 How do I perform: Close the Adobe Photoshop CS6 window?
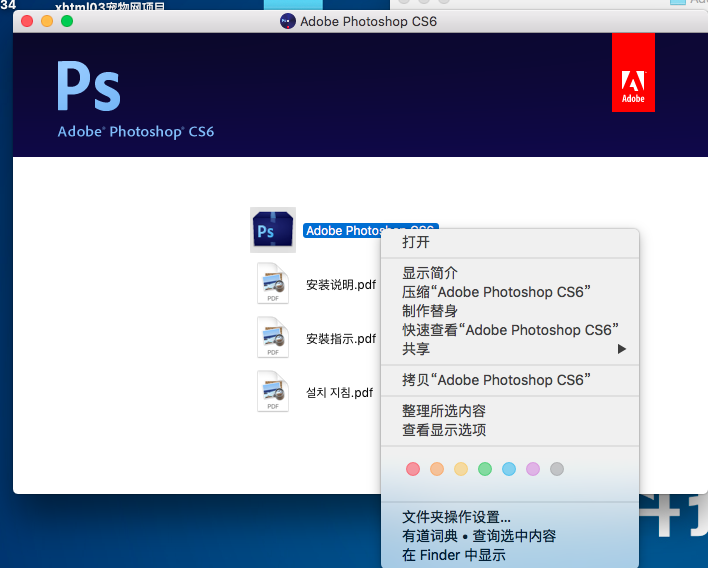pos(27,21)
